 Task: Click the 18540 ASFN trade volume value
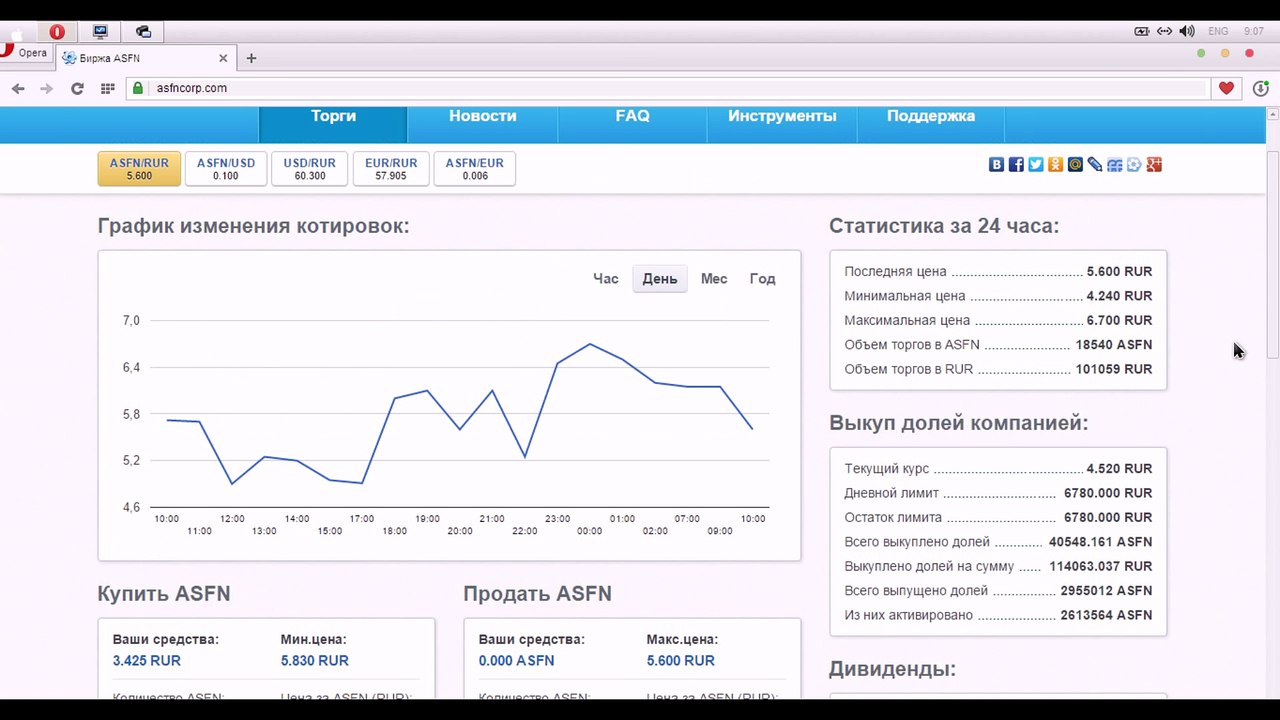(x=1114, y=345)
